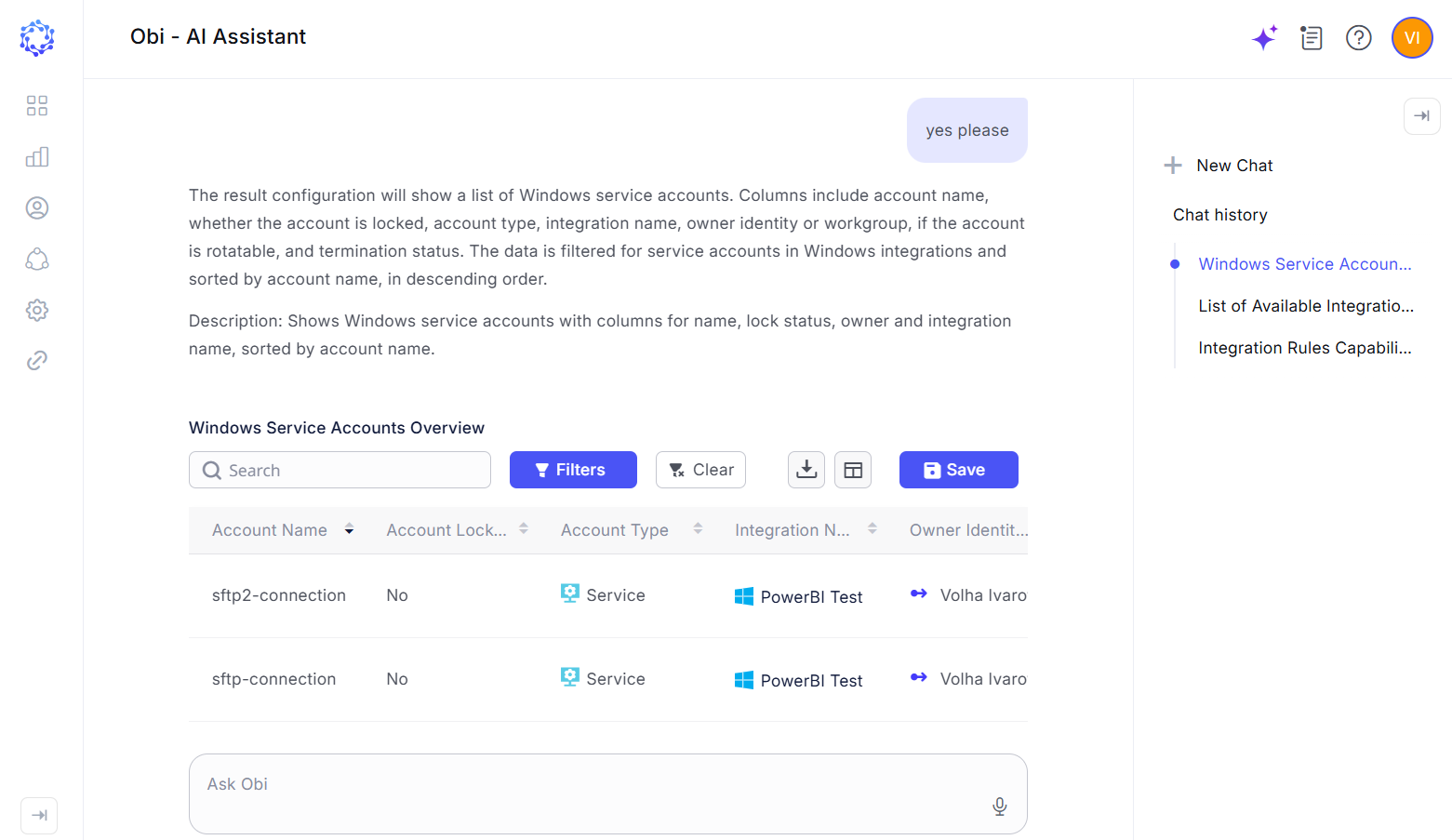Clear the applied filters
The width and height of the screenshot is (1452, 840).
pos(700,470)
